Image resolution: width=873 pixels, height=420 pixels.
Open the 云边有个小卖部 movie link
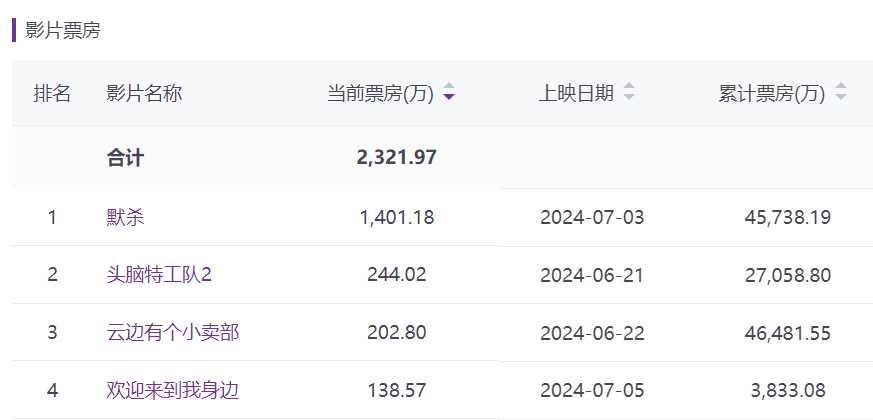coord(173,333)
